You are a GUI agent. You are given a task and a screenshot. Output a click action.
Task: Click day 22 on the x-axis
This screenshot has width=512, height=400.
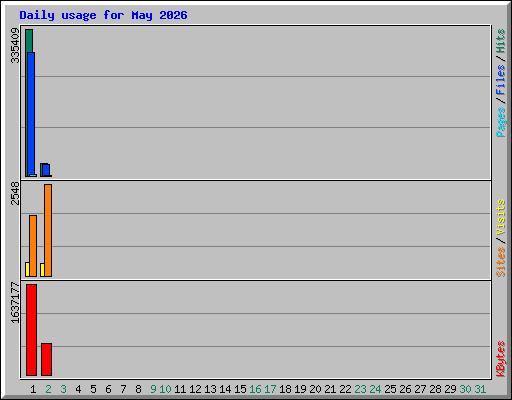click(345, 389)
